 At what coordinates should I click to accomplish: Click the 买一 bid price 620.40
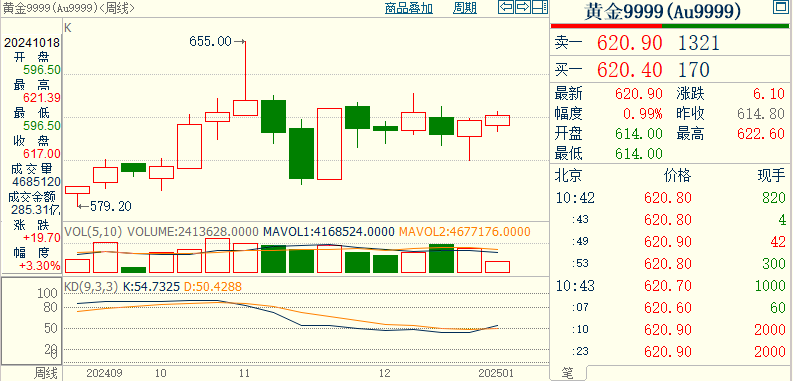point(630,69)
